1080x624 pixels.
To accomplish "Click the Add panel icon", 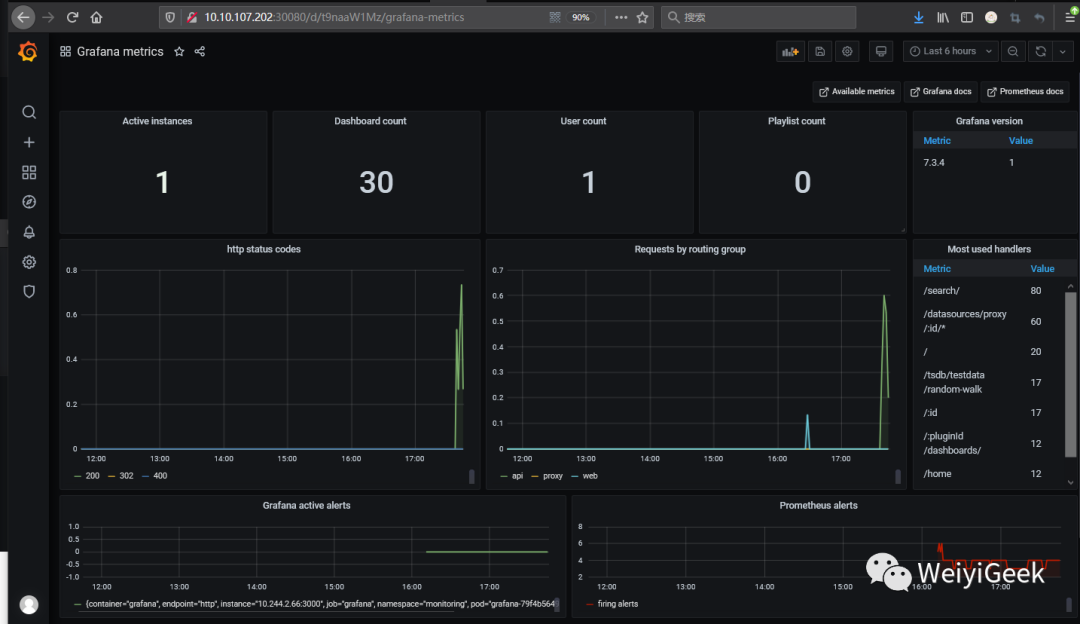I will coord(790,52).
